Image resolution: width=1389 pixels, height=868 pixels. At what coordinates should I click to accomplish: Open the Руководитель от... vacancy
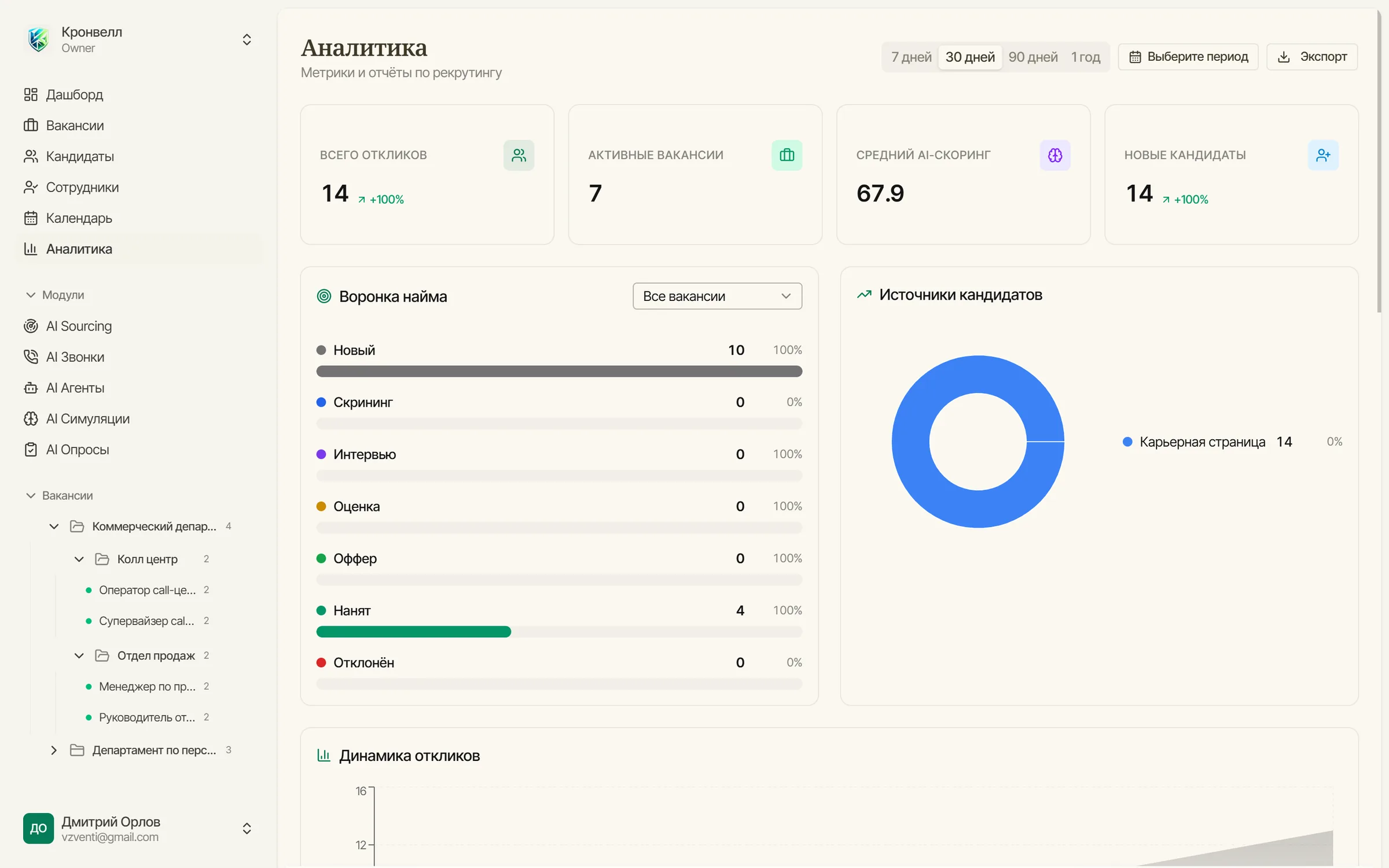[x=148, y=717]
